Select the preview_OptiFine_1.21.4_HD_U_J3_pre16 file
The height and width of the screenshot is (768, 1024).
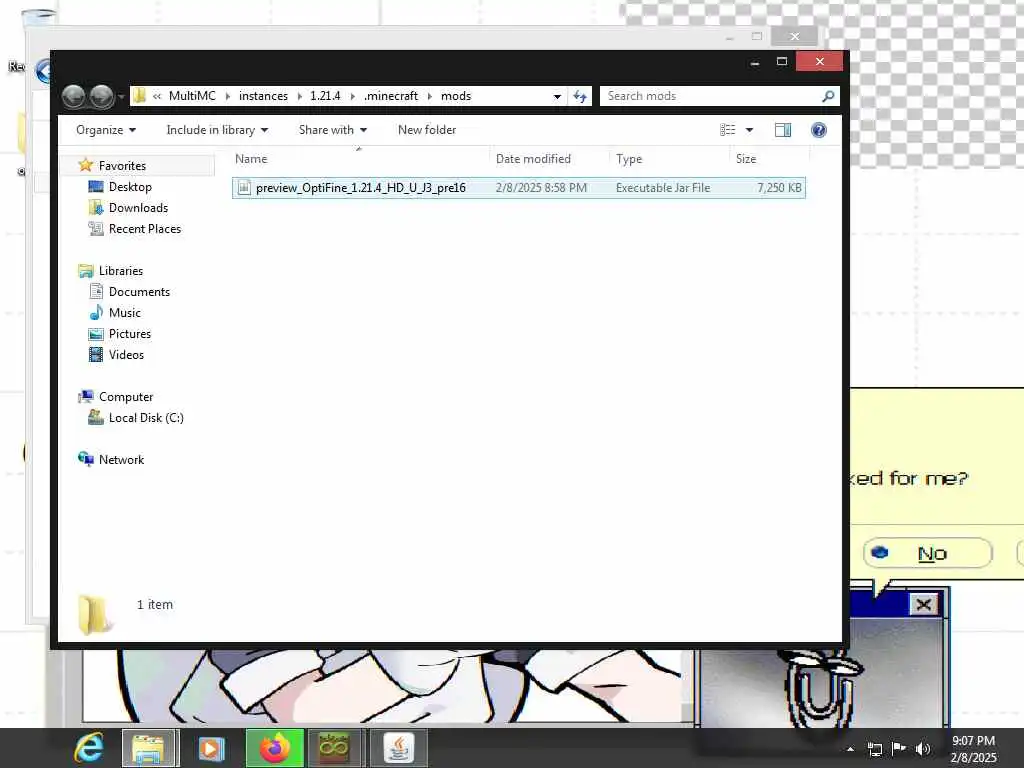tap(519, 188)
